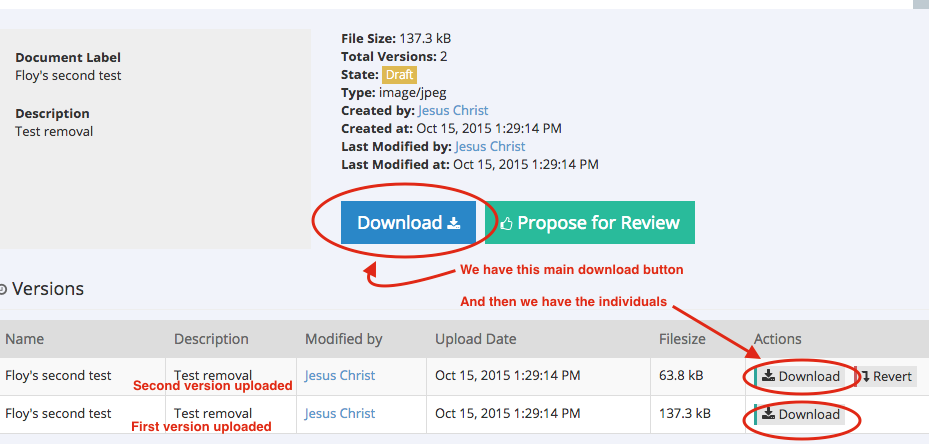This screenshot has height=444, width=929.
Task: Open Jesus Christ link in 137.3 kB row
Action: [340, 413]
